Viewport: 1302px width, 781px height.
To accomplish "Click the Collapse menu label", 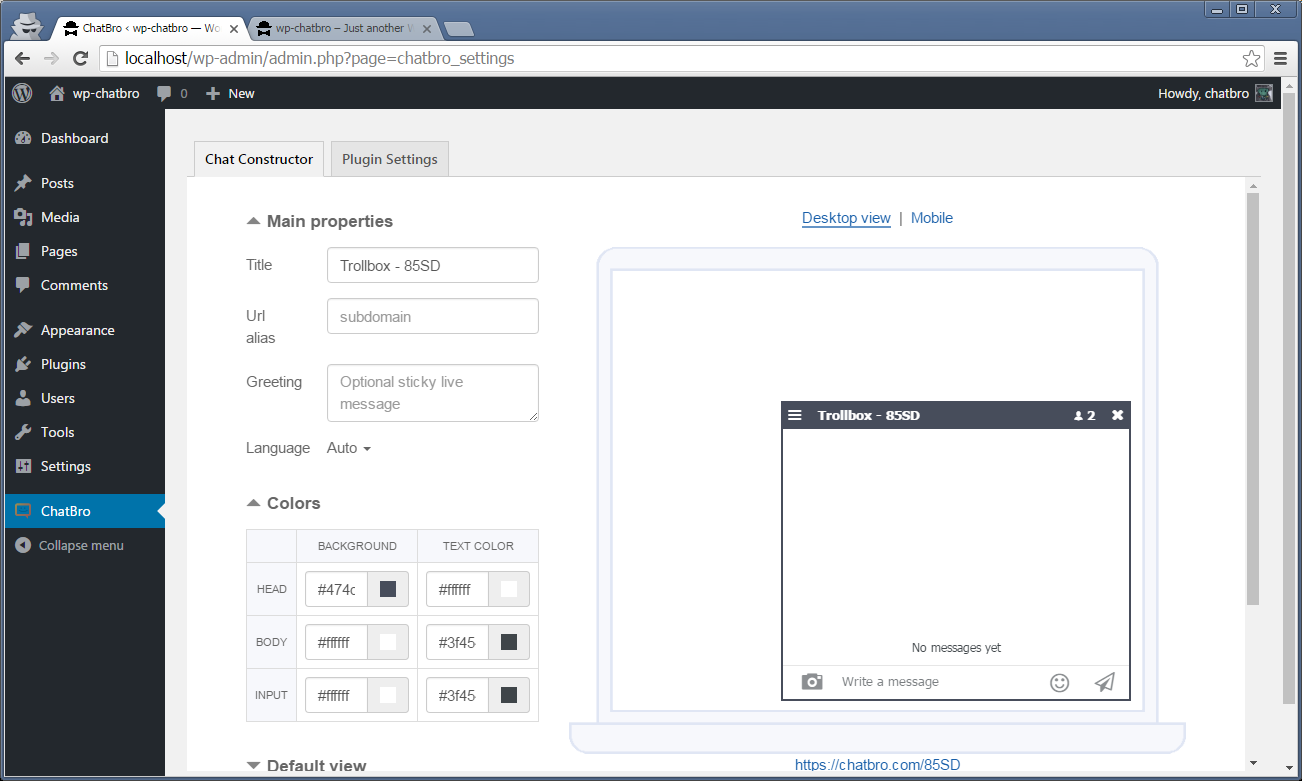I will click(x=81, y=545).
